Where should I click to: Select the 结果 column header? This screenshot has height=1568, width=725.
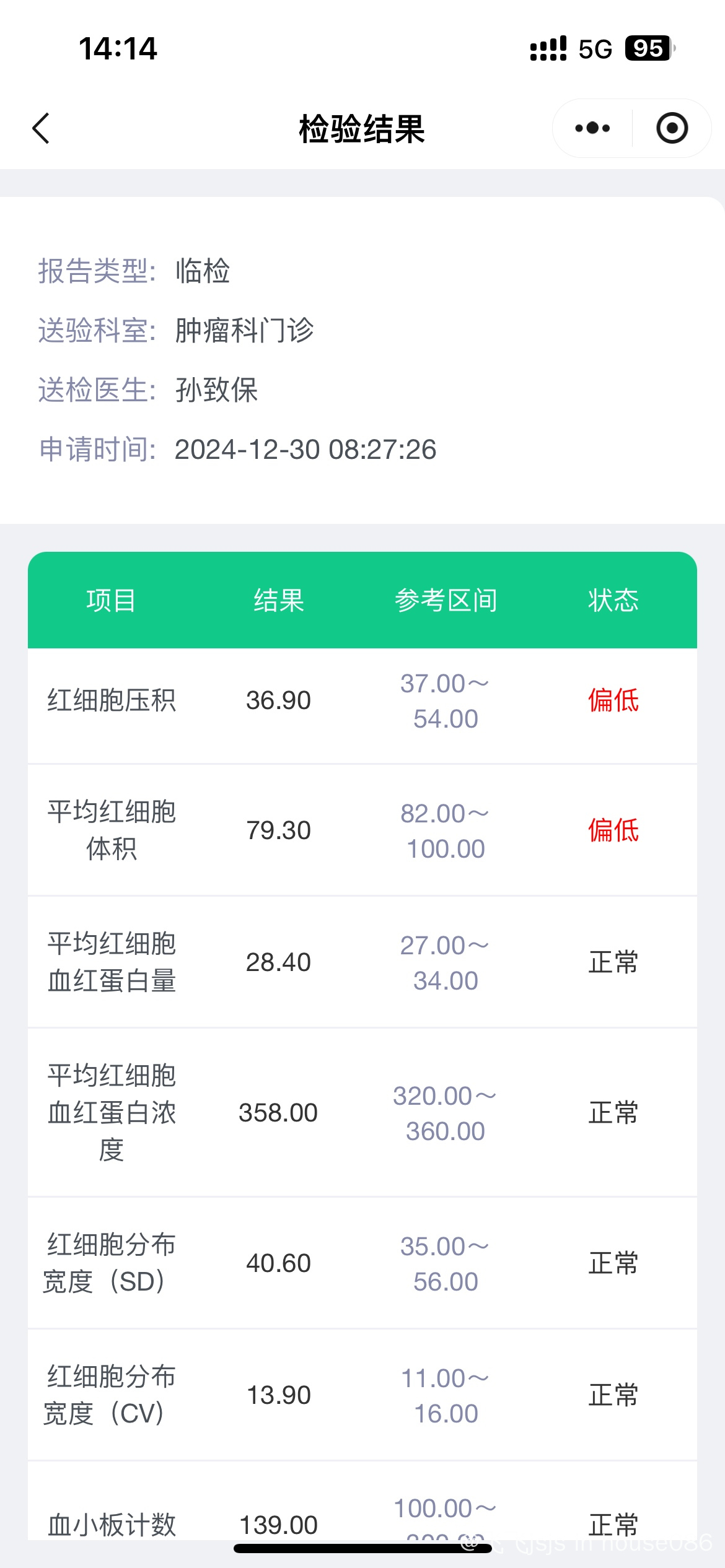tap(279, 600)
